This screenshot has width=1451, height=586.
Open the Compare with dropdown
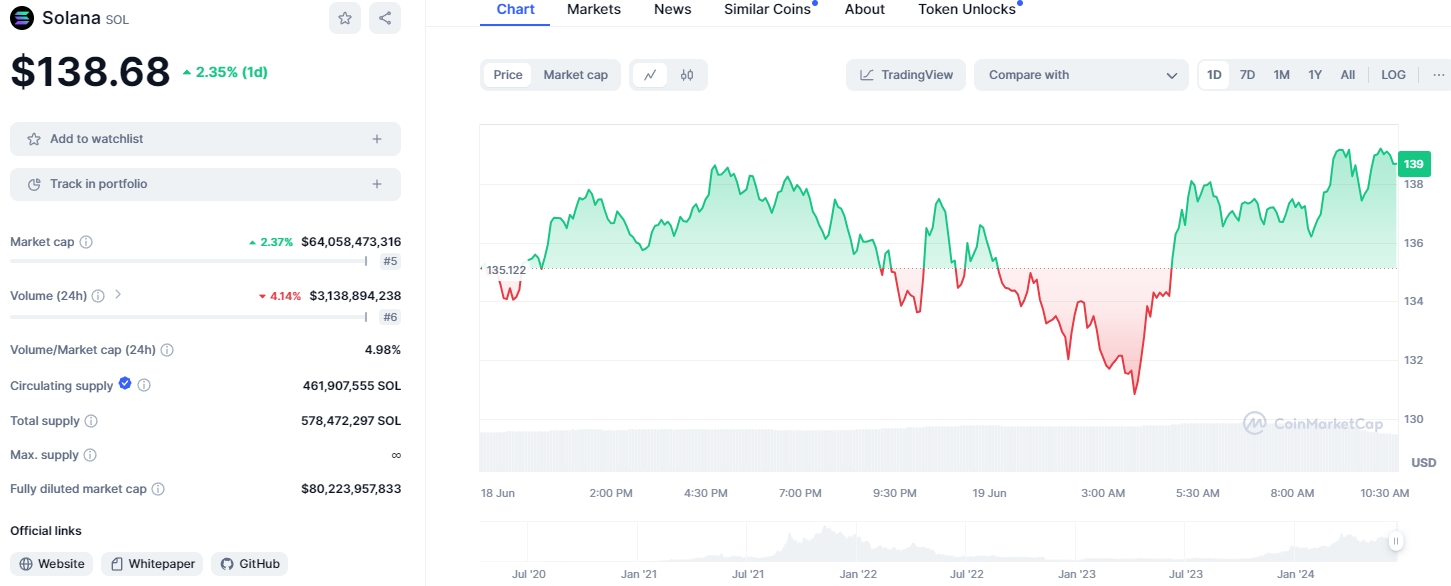point(1081,75)
